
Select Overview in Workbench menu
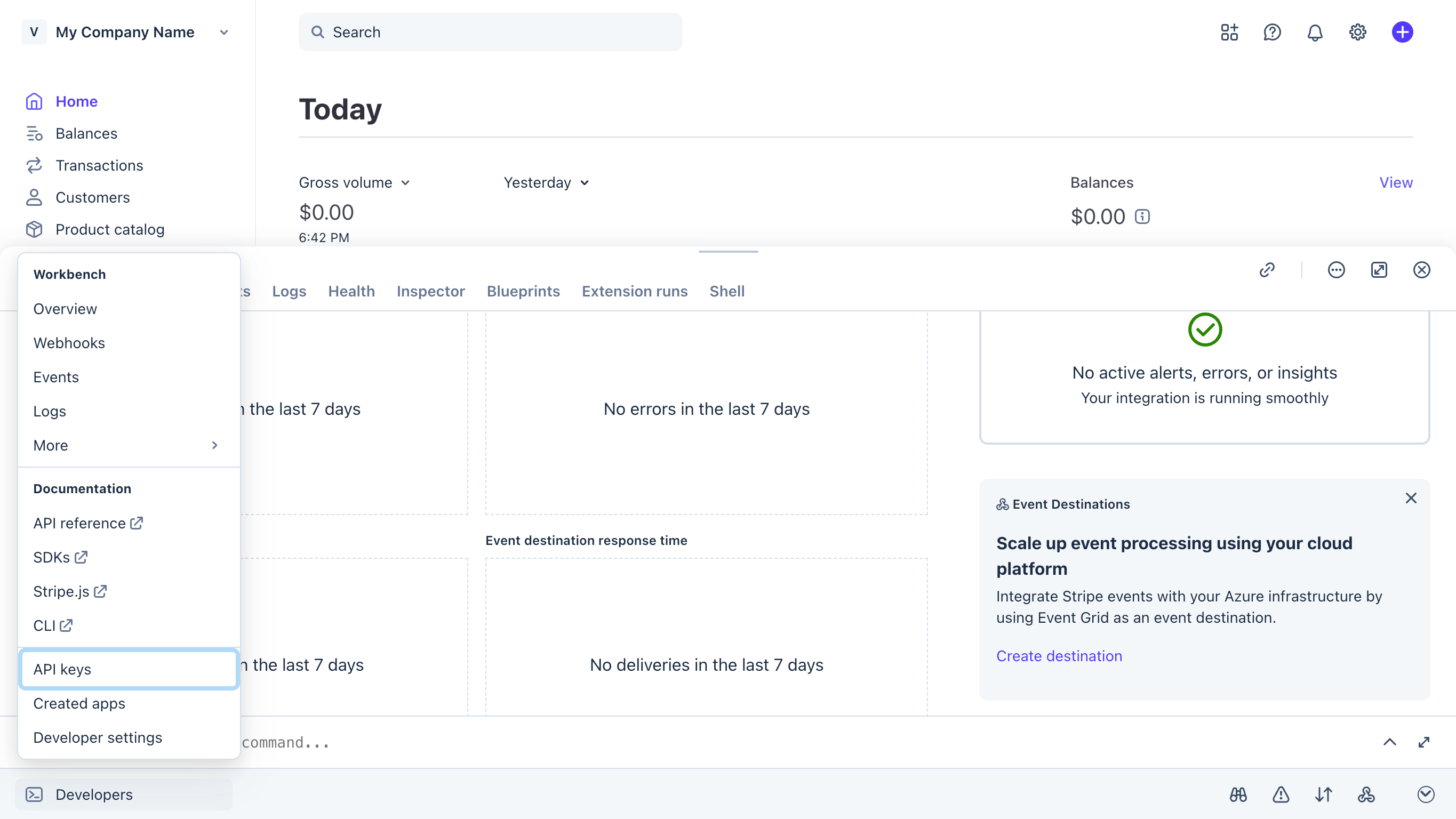coord(129,309)
